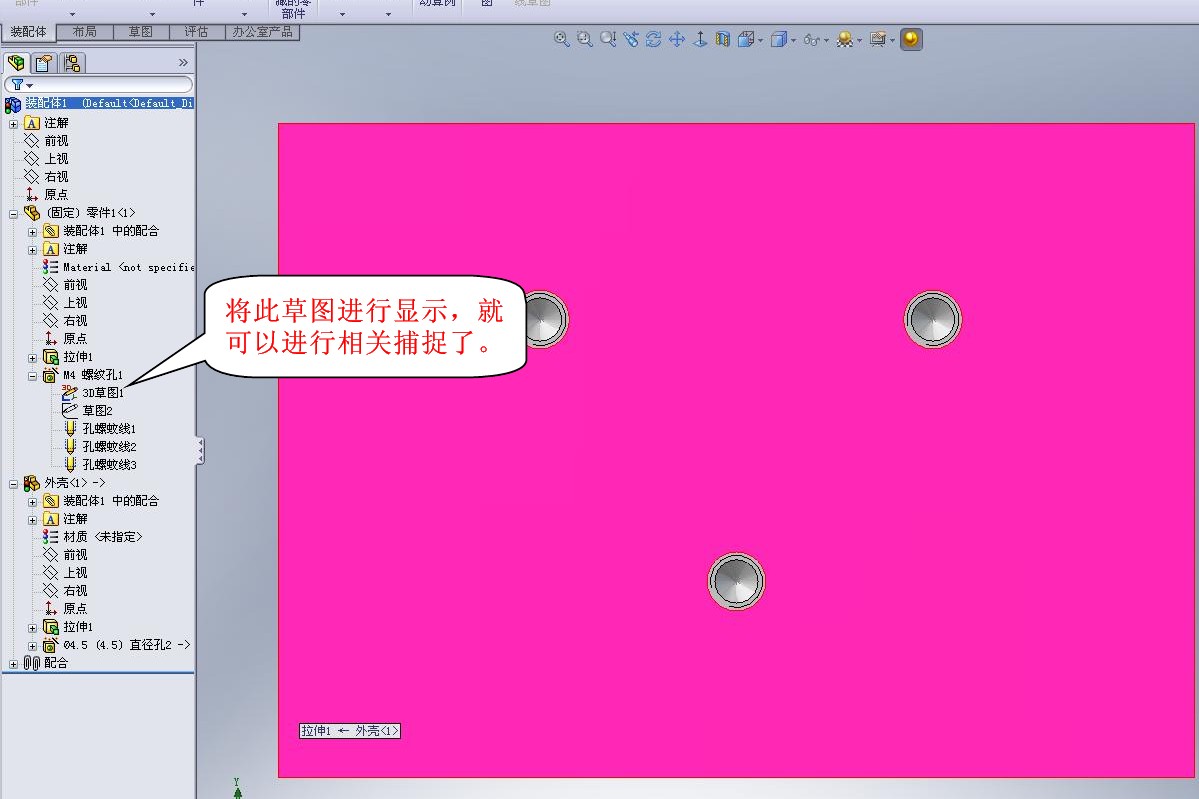Image resolution: width=1199 pixels, height=799 pixels.
Task: Expand the 配合 mates folder
Action: pyautogui.click(x=13, y=664)
